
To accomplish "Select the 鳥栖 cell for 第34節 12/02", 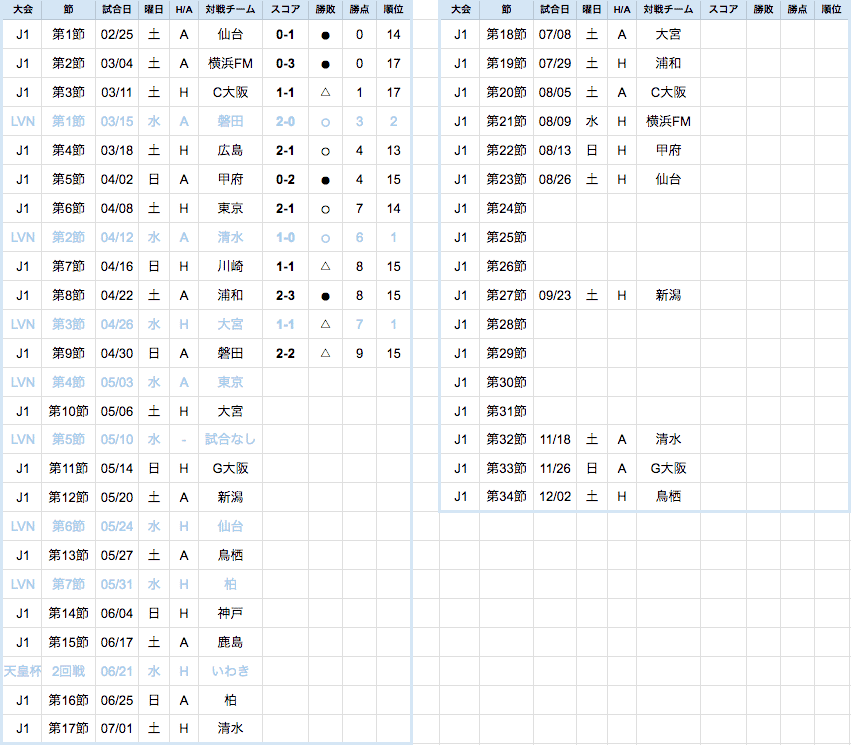I will point(668,496).
